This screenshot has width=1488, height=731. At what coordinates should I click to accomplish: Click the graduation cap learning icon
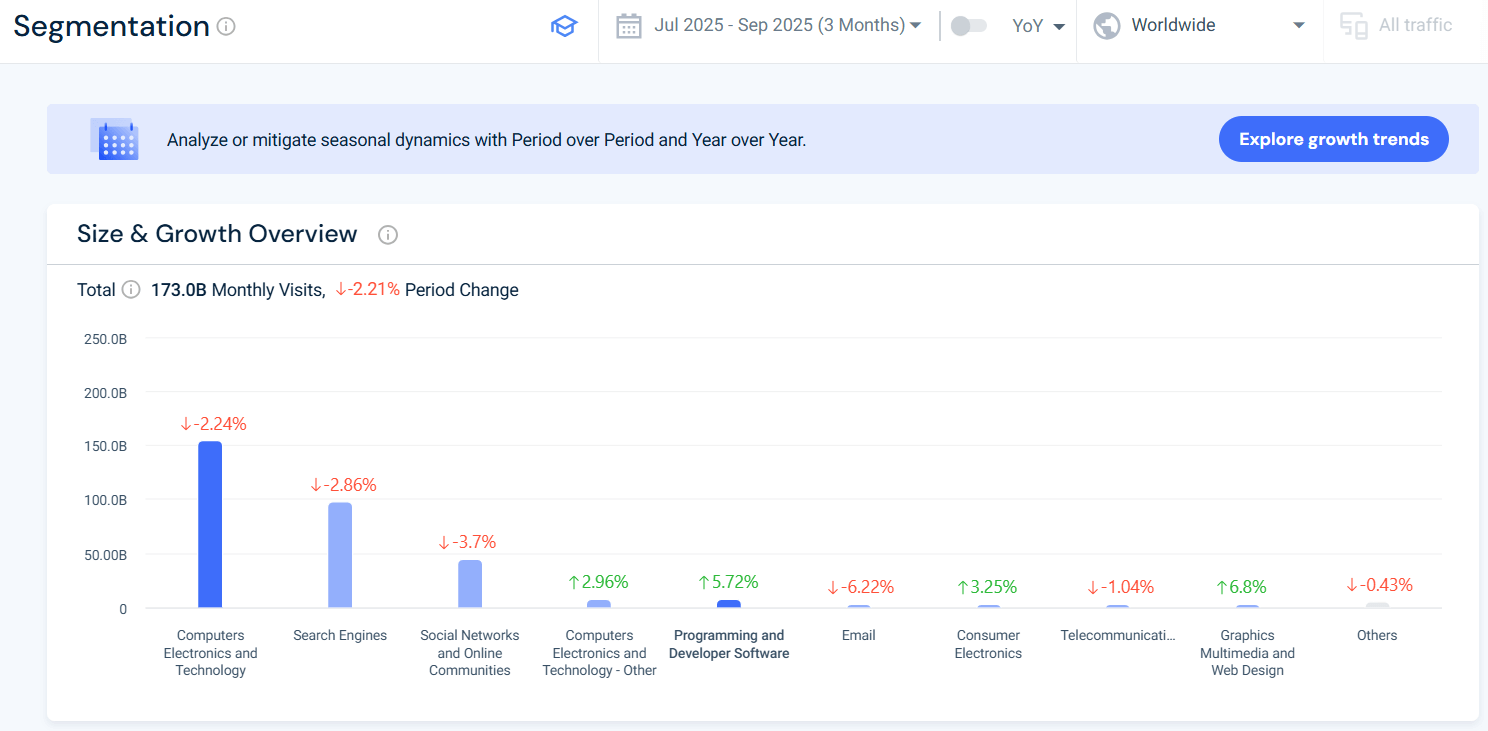pos(564,27)
